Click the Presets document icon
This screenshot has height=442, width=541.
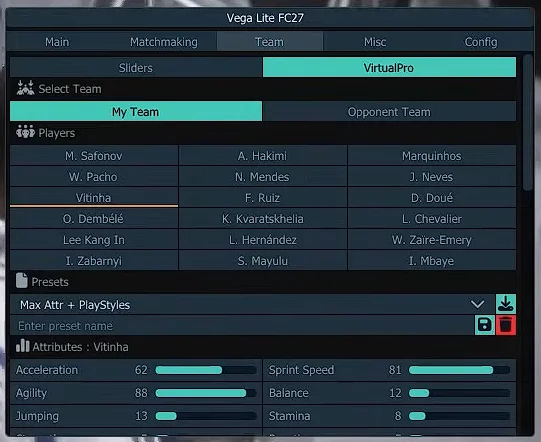[22, 281]
